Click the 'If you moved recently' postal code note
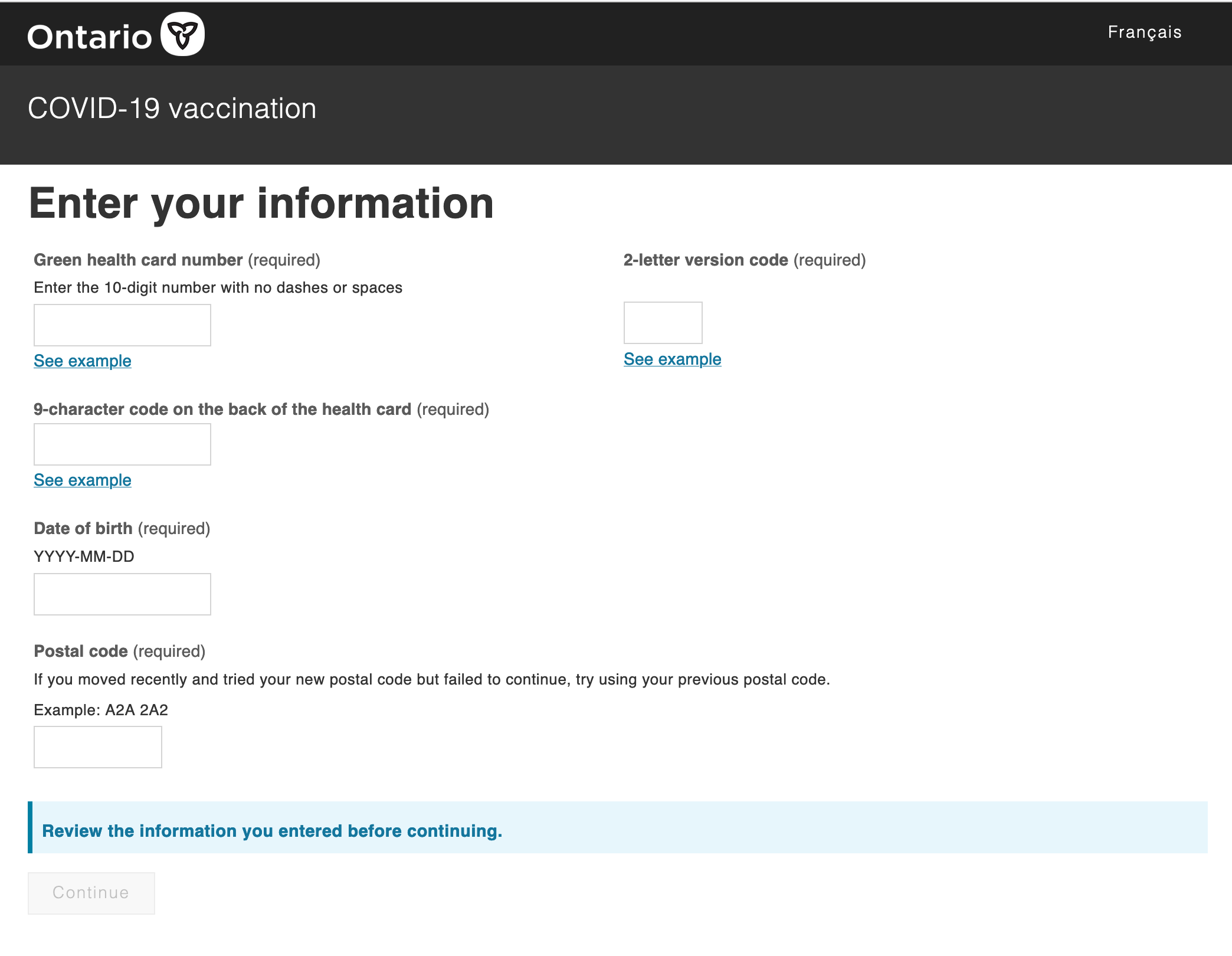 tap(432, 680)
